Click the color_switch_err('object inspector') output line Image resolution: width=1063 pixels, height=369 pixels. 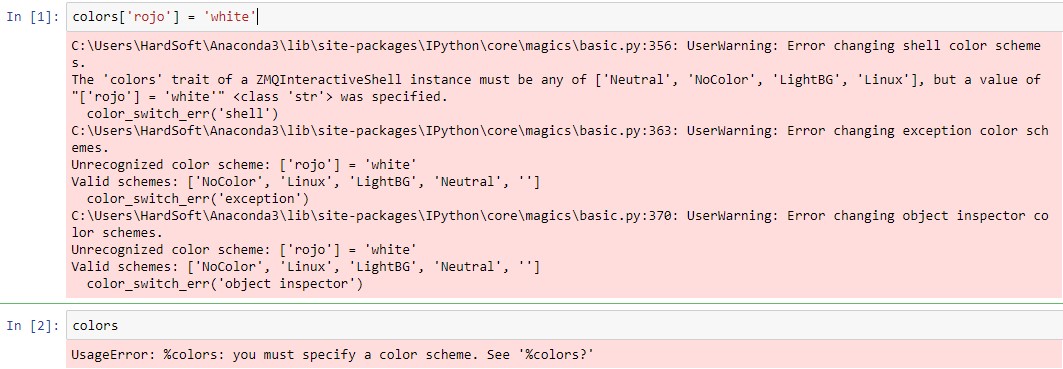tap(224, 284)
